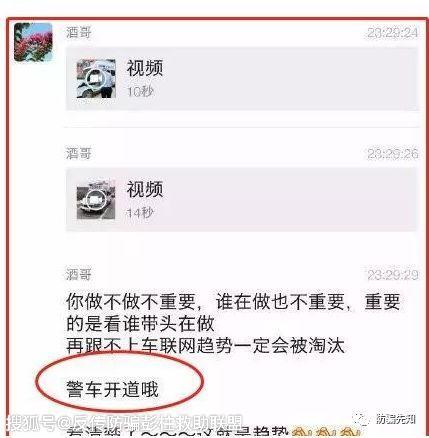This screenshot has height=438, width=429.
Task: Click the WeChat logo beside 防骗先知
Action: (361, 419)
